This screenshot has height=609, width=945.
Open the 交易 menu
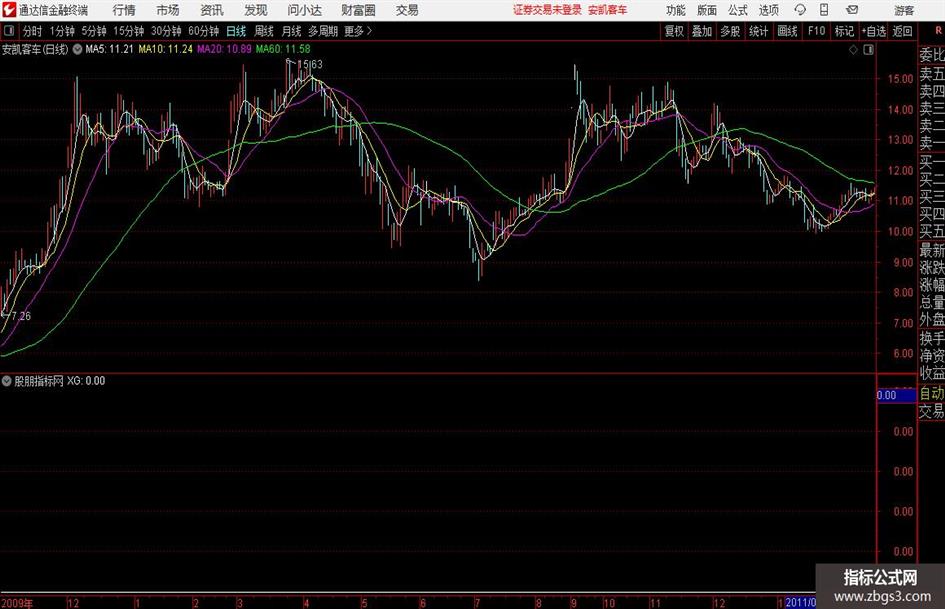pyautogui.click(x=407, y=10)
